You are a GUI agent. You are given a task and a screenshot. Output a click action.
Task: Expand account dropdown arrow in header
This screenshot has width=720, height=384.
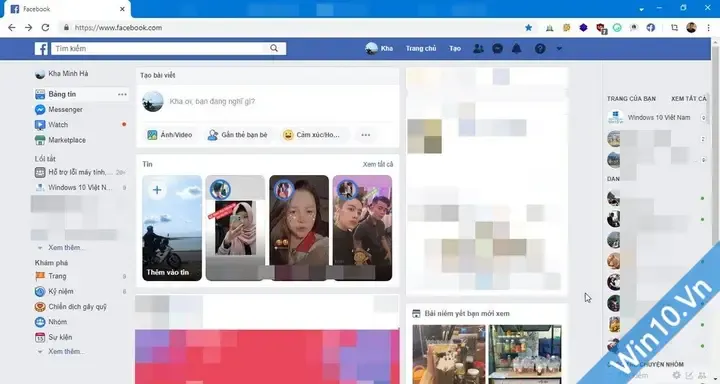(559, 48)
